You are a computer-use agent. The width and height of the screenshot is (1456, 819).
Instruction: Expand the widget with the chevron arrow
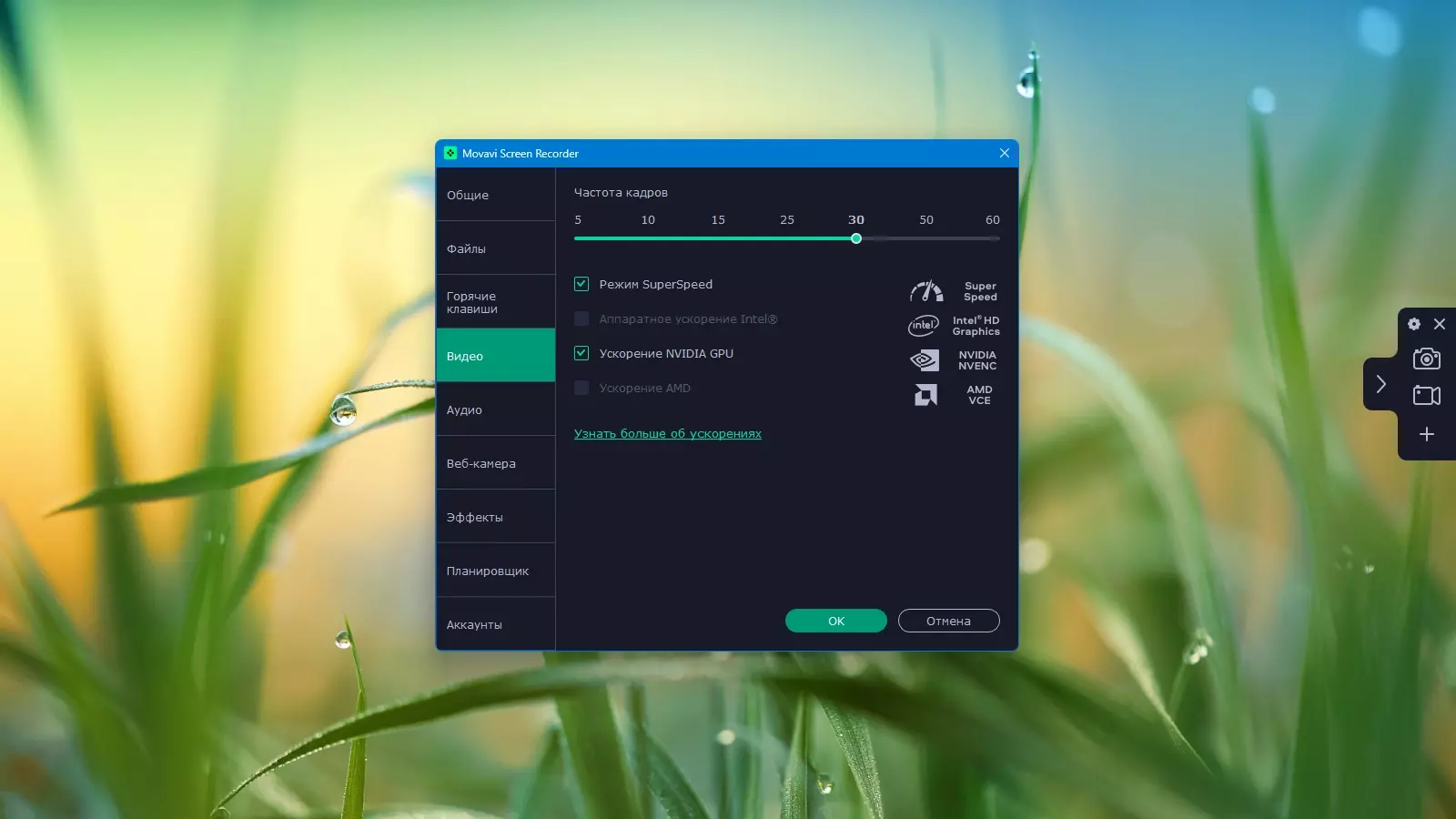pyautogui.click(x=1380, y=384)
